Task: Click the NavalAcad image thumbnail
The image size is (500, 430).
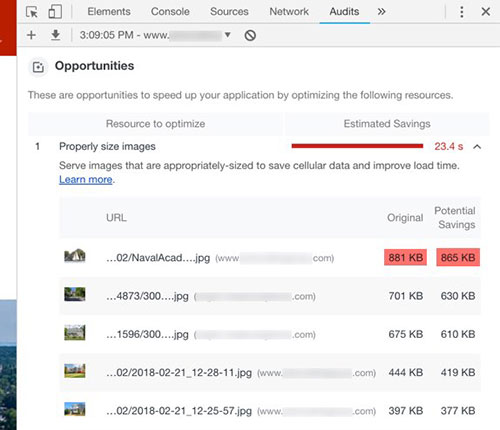Action: coord(75,256)
